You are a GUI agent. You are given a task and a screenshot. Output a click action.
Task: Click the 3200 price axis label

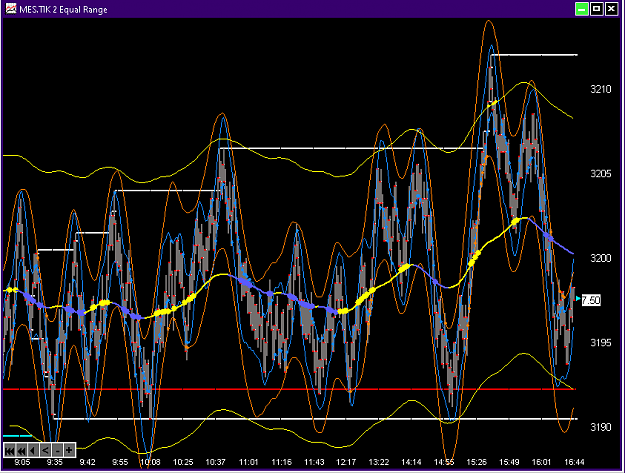coord(601,258)
